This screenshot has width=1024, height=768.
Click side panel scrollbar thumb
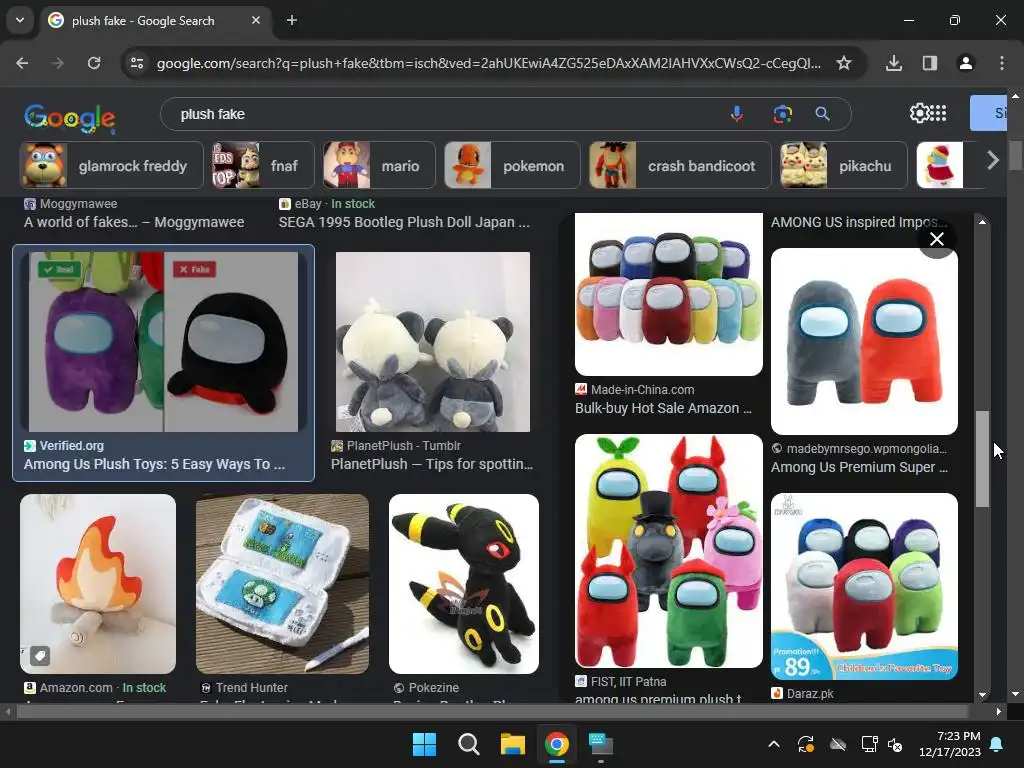pos(982,458)
